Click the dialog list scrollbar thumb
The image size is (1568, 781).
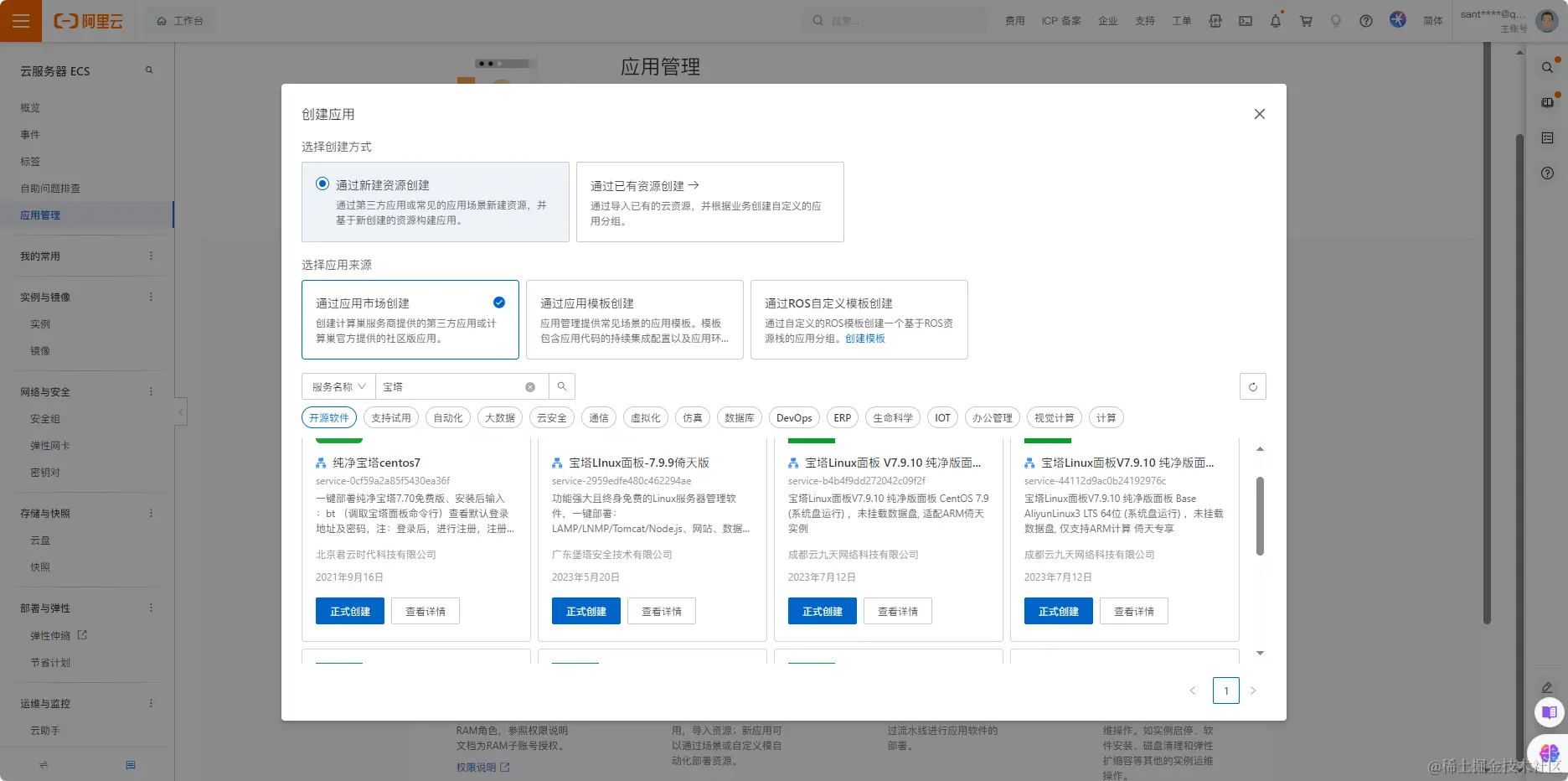pos(1260,515)
